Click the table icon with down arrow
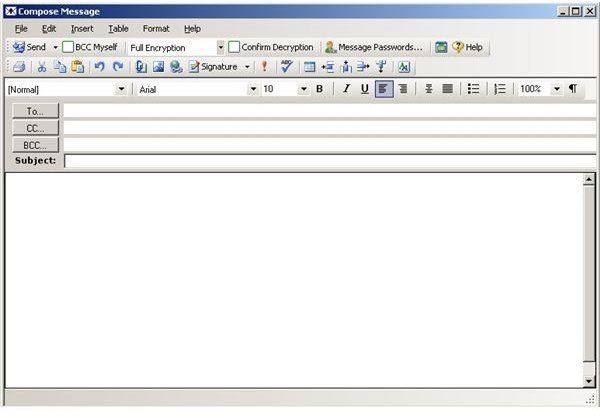Viewport: 600px width, 418px height. click(381, 67)
